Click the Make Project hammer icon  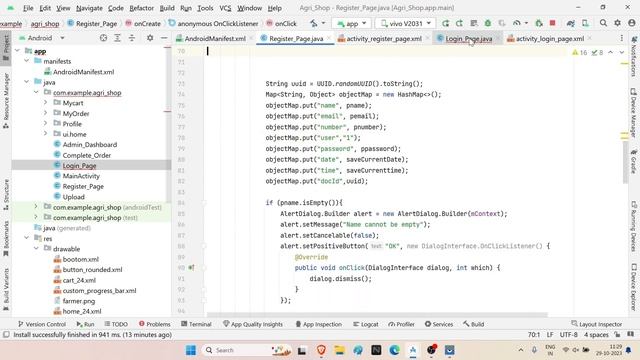click(313, 23)
